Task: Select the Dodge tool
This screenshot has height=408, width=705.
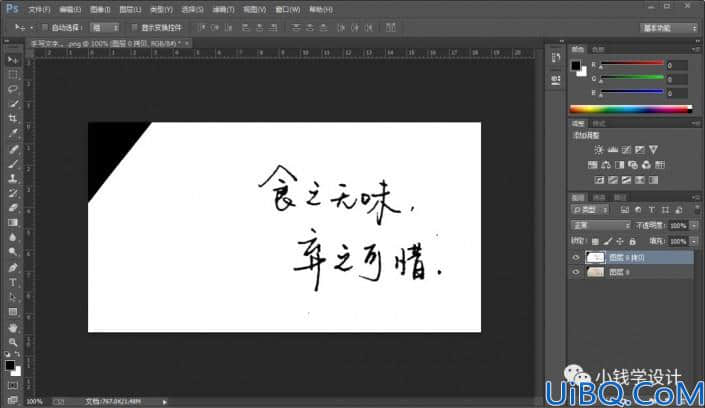Action: tap(13, 252)
